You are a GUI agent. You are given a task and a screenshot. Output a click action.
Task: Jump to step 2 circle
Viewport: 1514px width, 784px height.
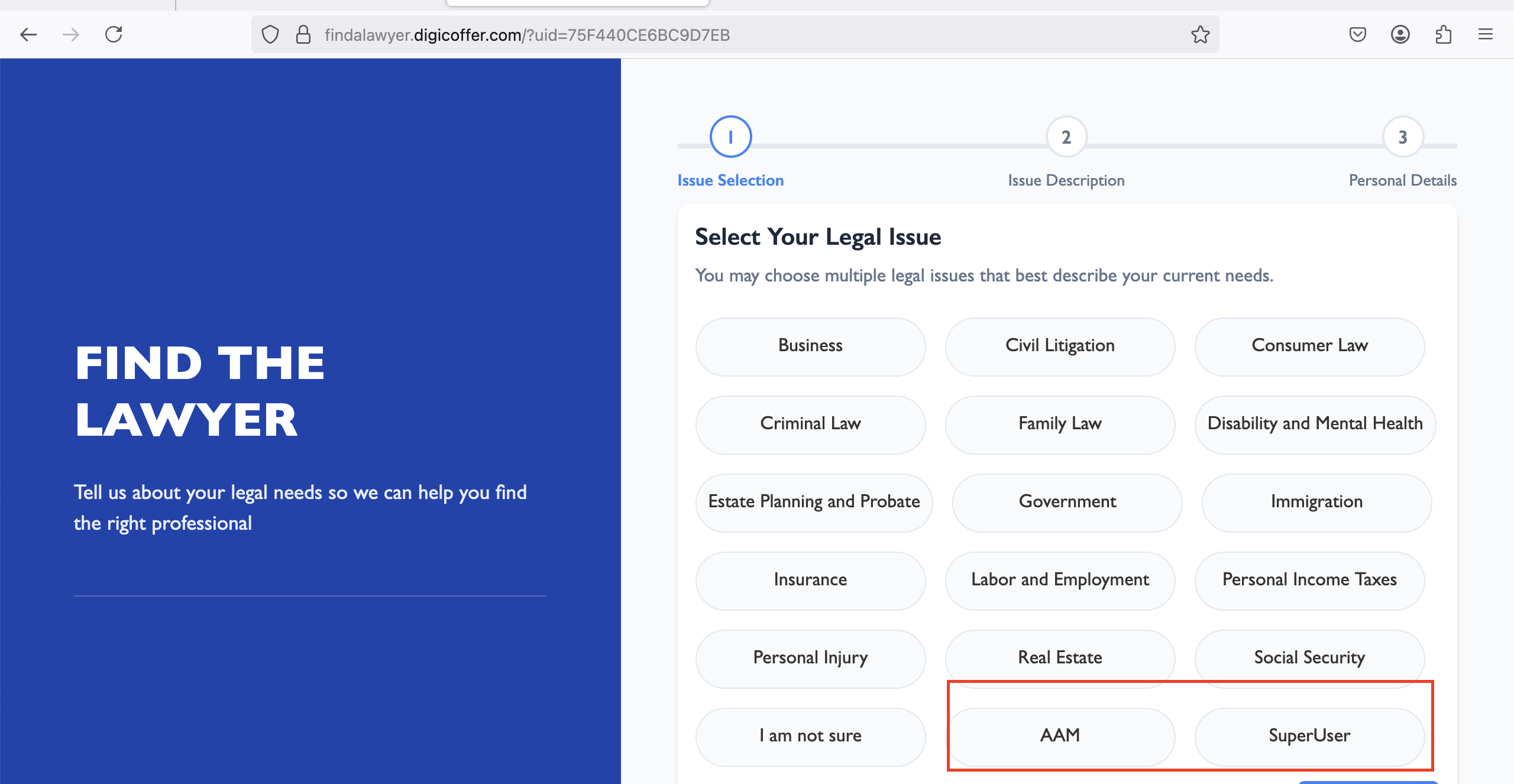coord(1066,137)
